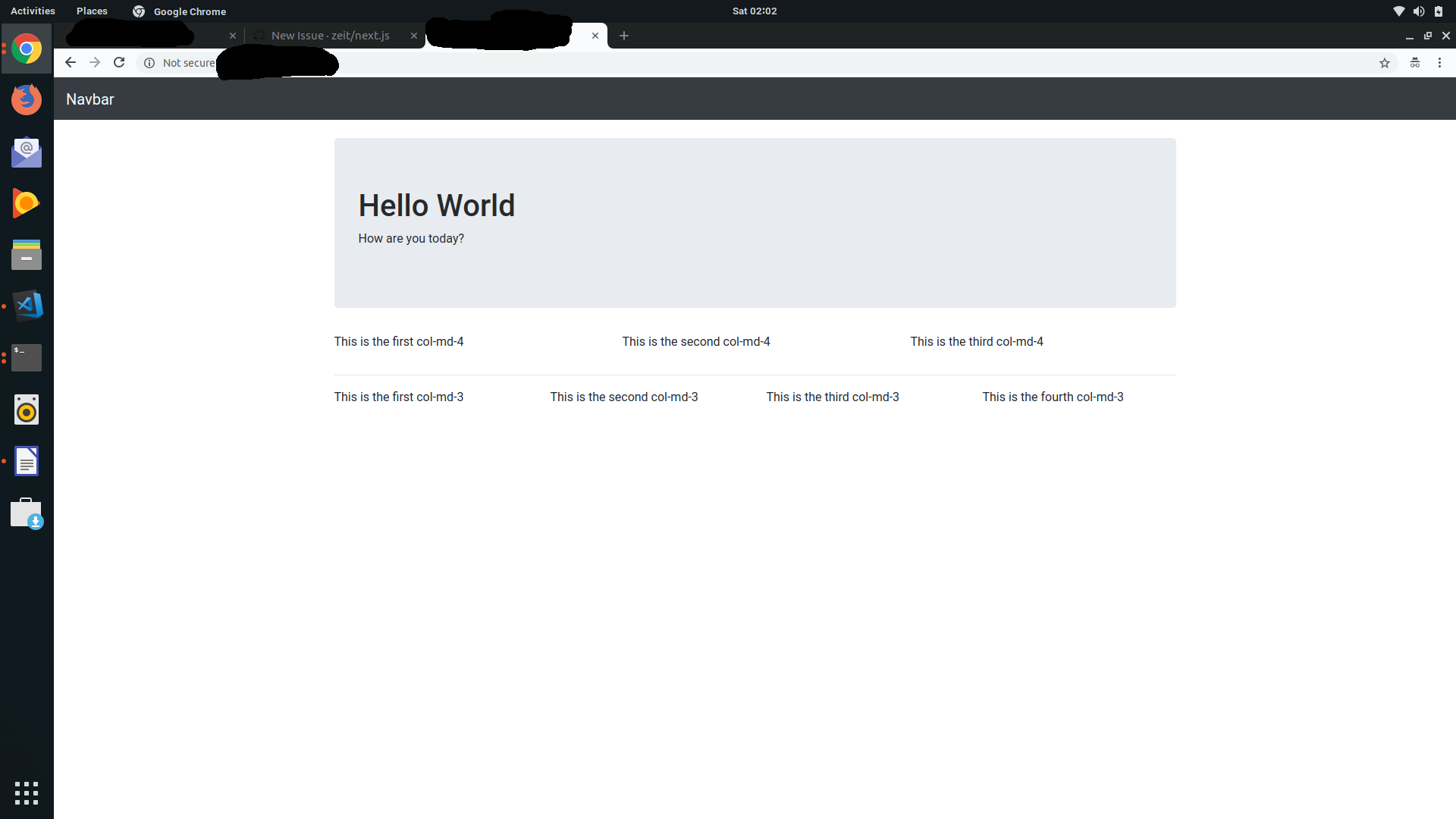View site information Not secure icon
This screenshot has height=819, width=1456.
(149, 63)
